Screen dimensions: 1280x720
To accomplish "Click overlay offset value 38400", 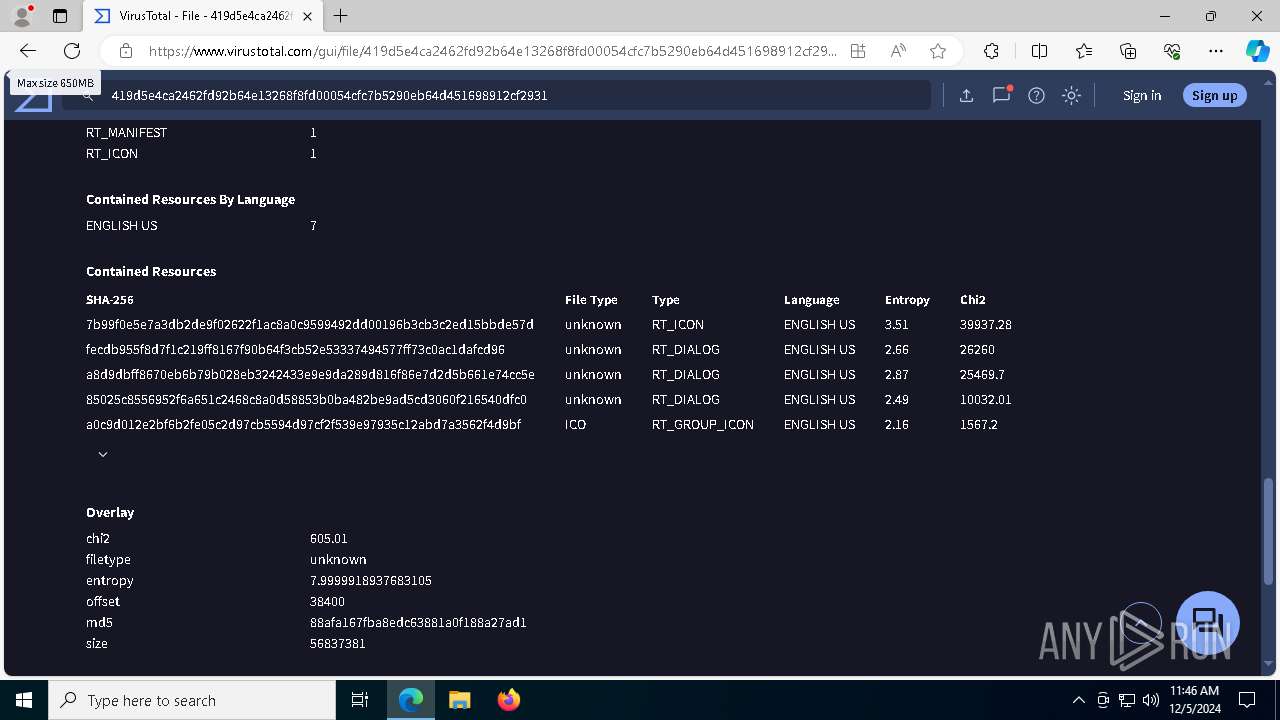I will coord(327,602).
